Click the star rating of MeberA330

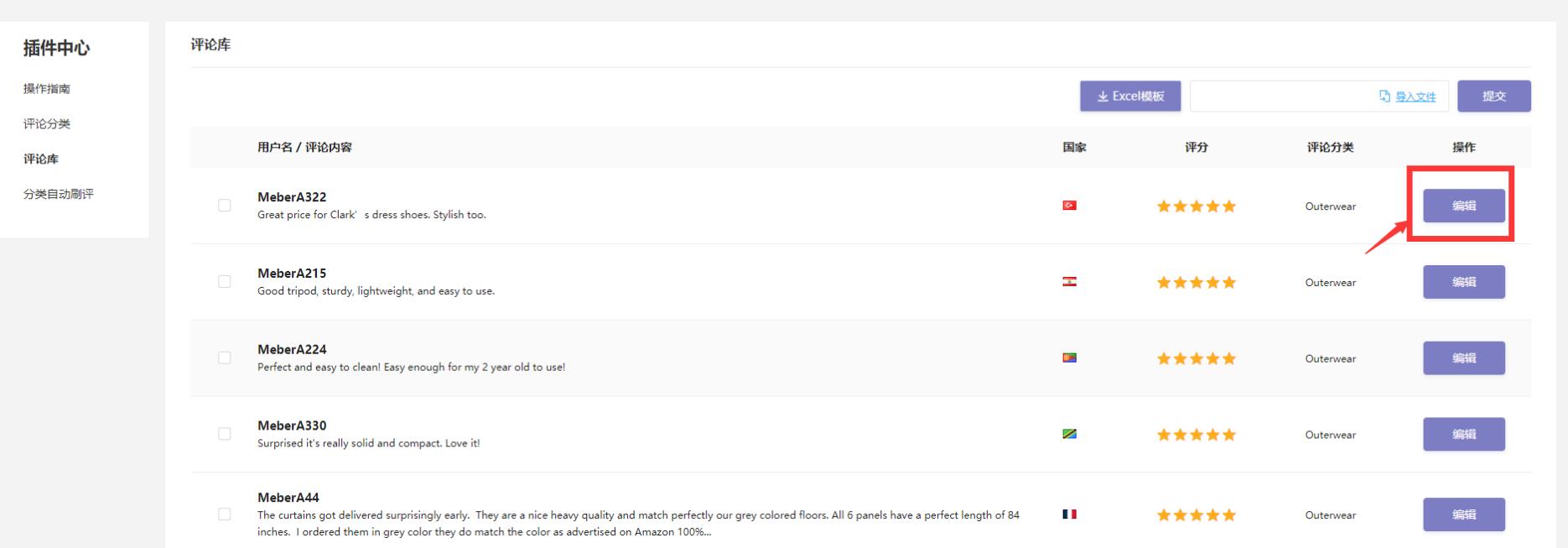1196,435
